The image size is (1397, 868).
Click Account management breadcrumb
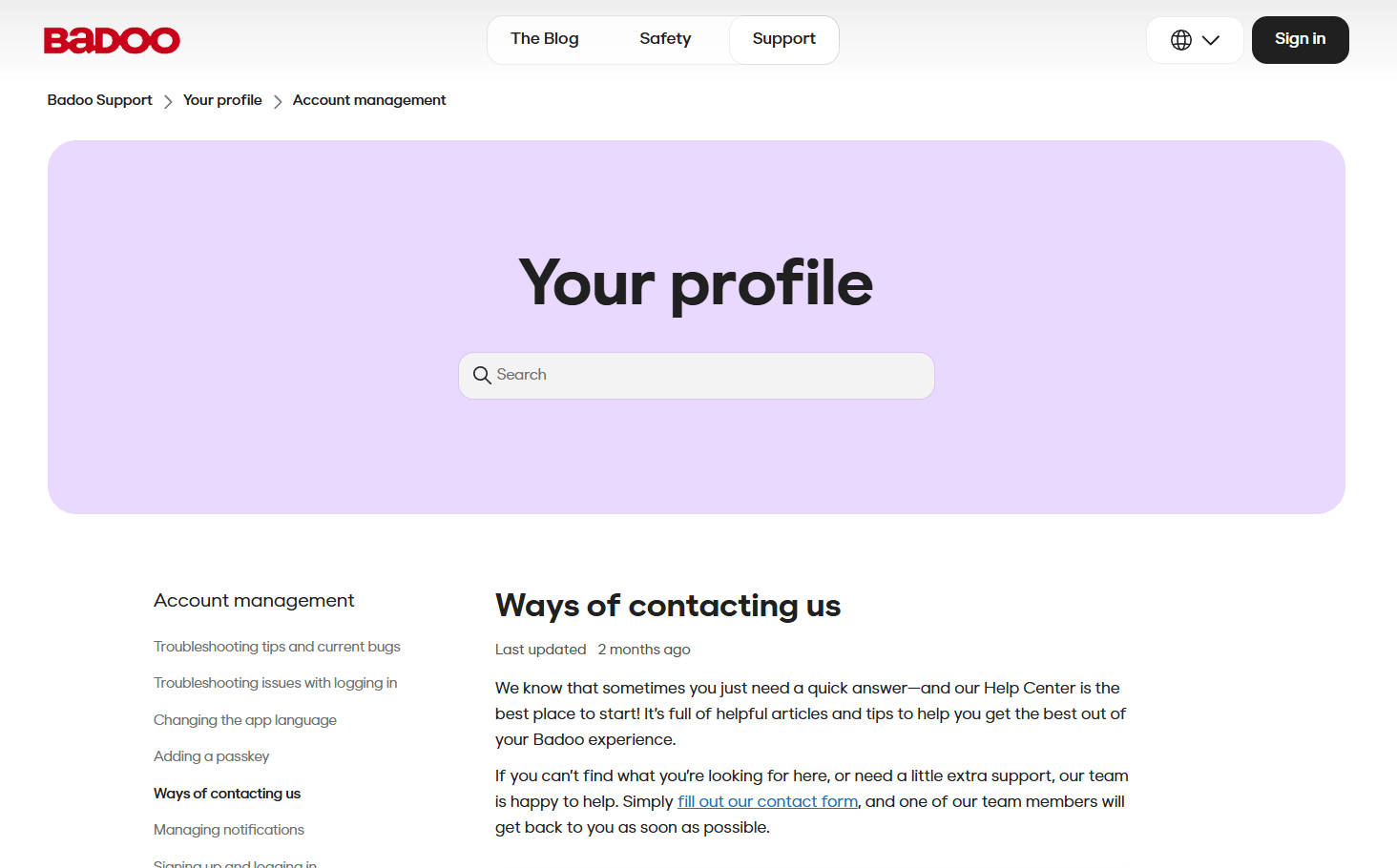[369, 100]
